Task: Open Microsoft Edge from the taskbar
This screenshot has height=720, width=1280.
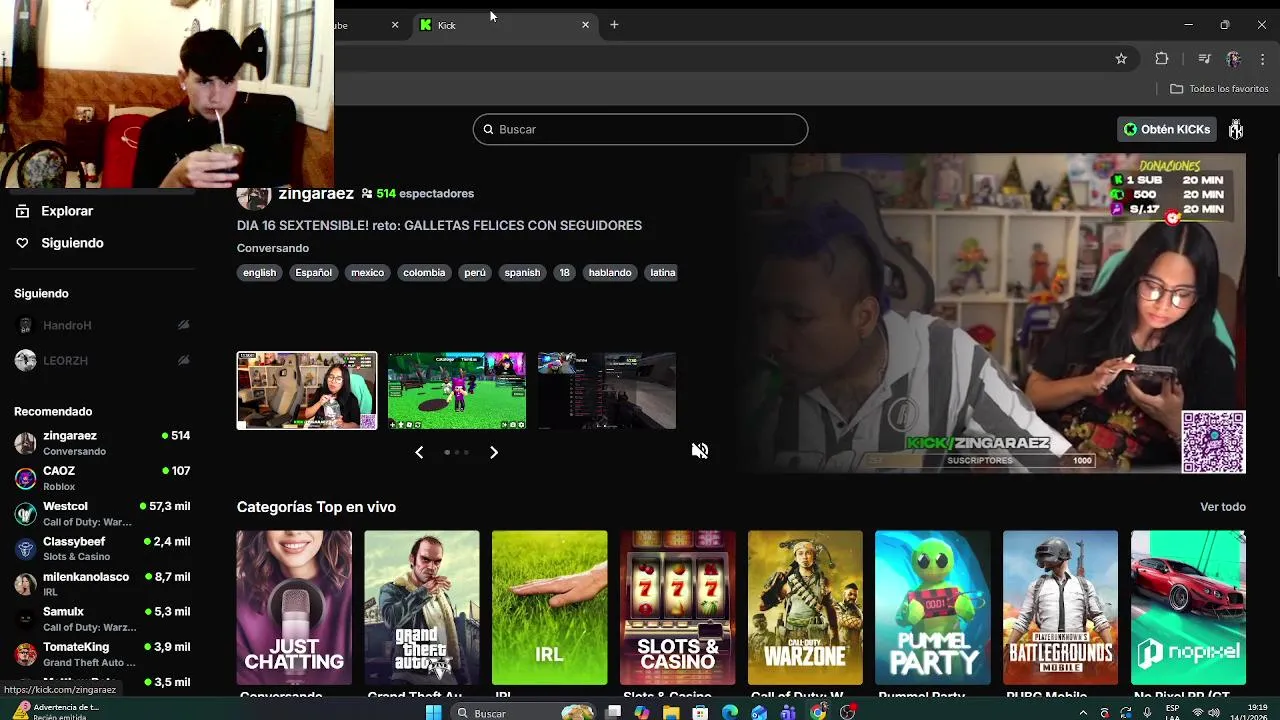Action: [x=730, y=713]
